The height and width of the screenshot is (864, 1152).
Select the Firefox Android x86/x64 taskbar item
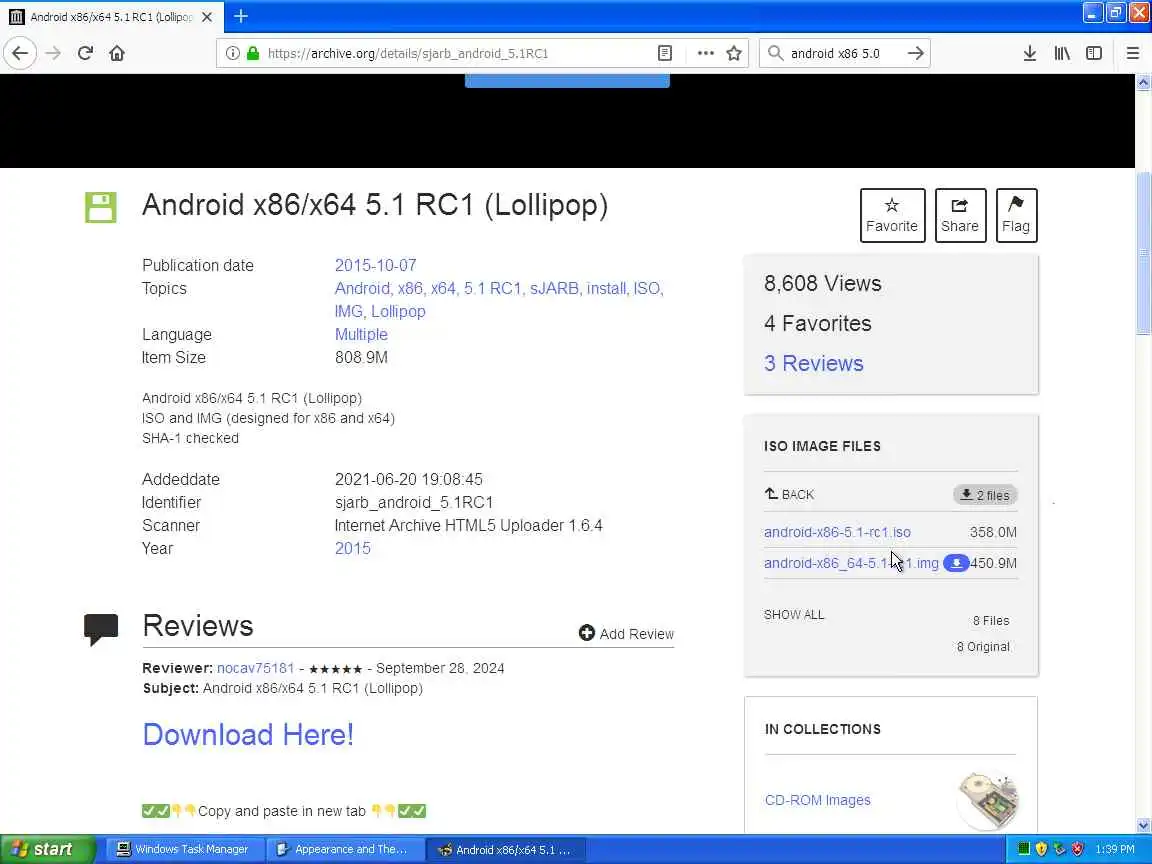tap(505, 849)
